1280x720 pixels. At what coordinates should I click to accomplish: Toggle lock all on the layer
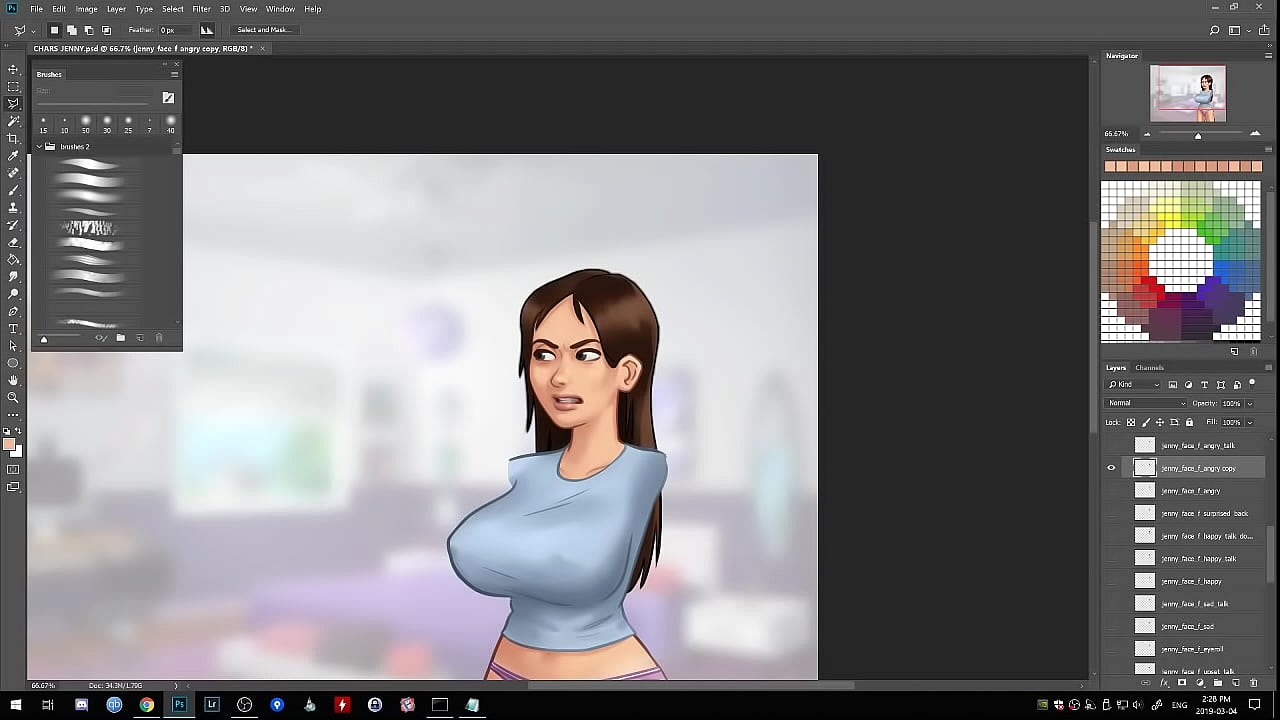pos(1189,422)
